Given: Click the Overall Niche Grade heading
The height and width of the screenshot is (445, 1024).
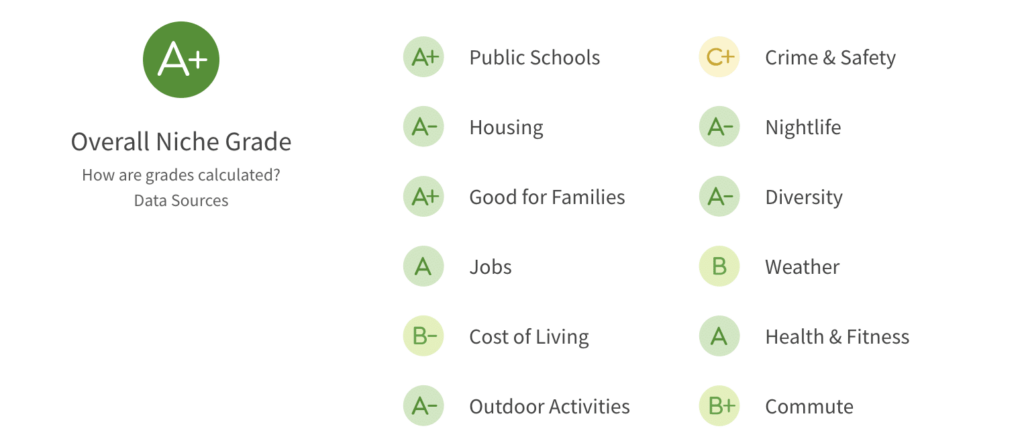Looking at the screenshot, I should [181, 141].
